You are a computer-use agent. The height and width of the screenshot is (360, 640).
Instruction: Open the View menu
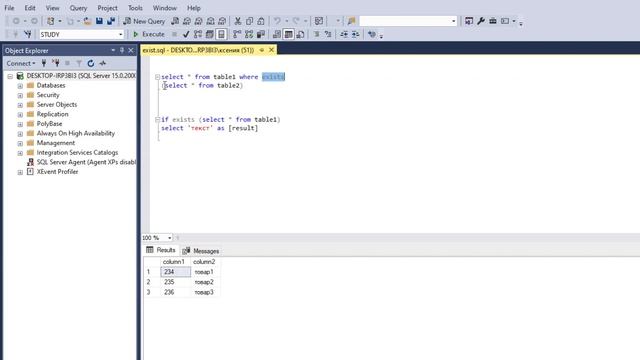52,8
